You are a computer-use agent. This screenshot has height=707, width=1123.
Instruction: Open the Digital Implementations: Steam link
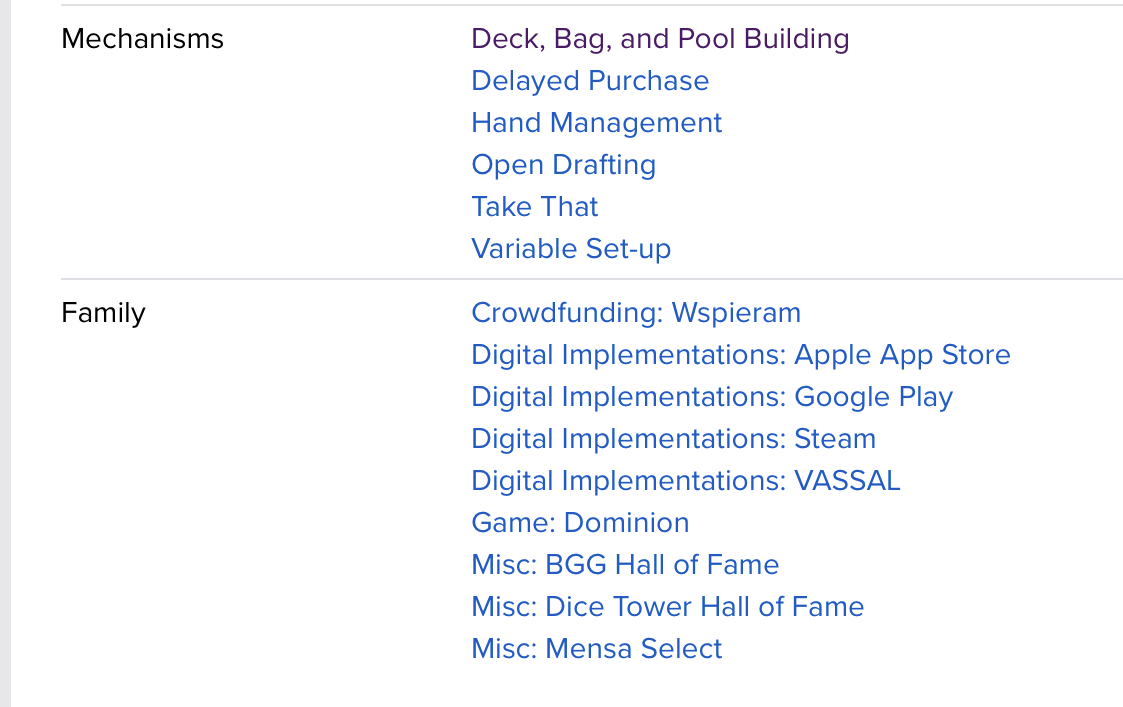(x=673, y=439)
